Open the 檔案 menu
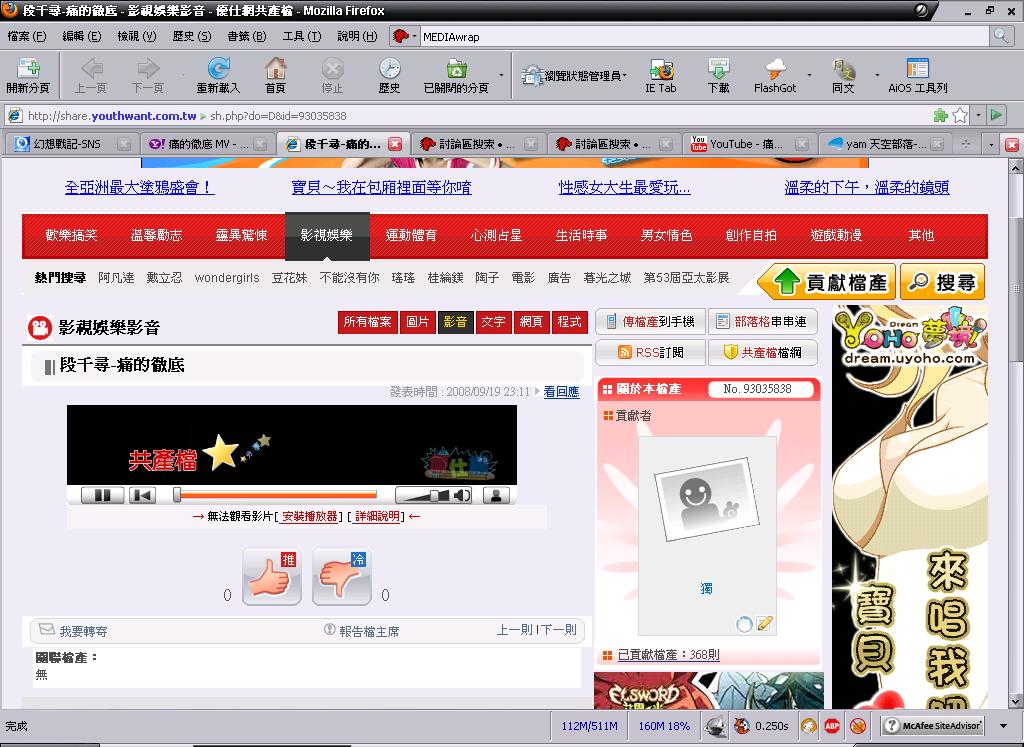This screenshot has width=1024, height=747. coord(27,37)
